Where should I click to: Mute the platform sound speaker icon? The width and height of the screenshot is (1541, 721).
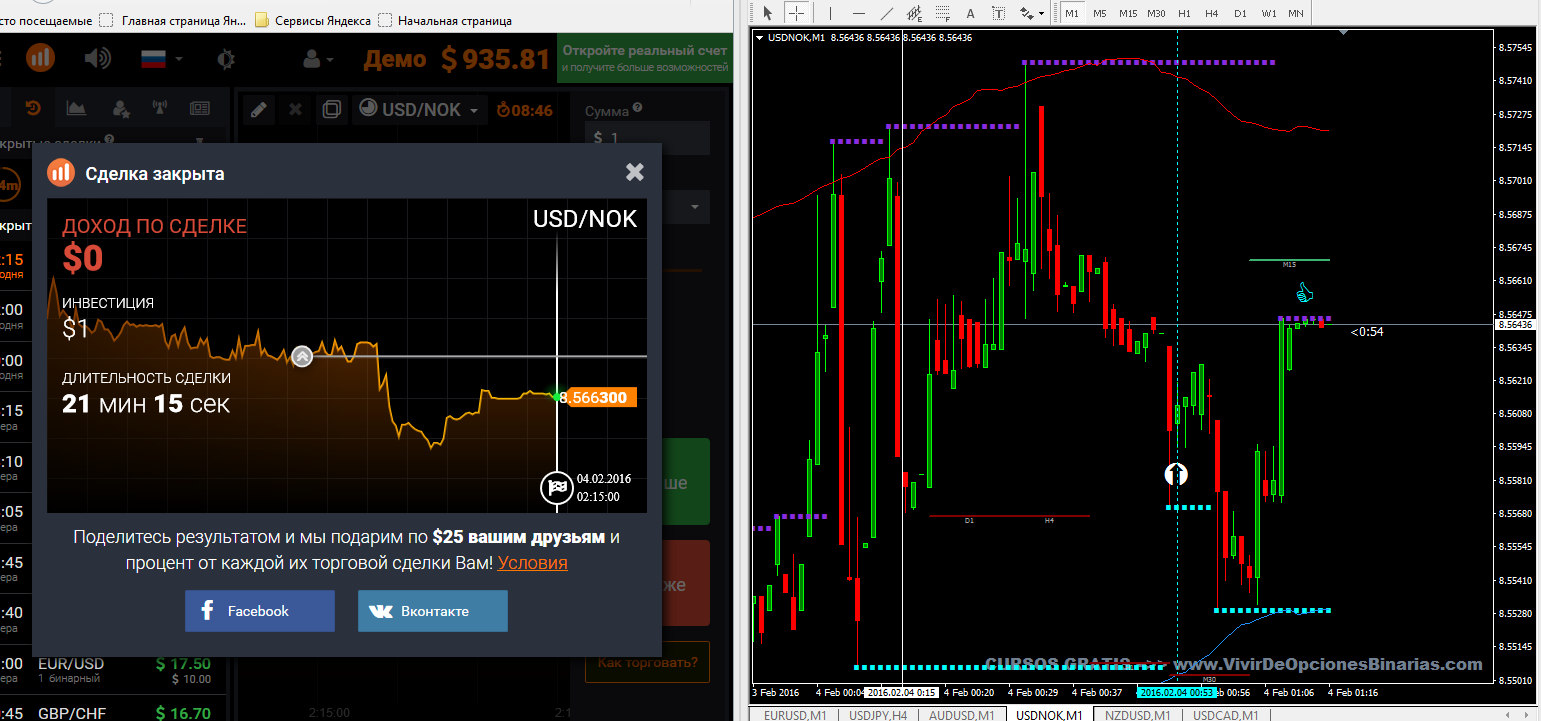(x=97, y=58)
